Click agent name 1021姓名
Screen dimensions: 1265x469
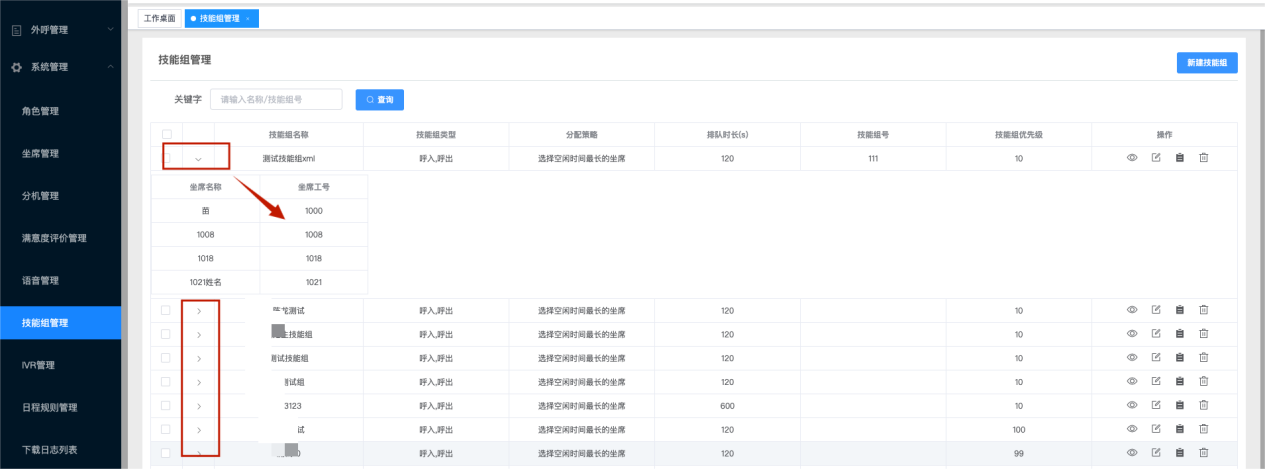click(x=205, y=282)
